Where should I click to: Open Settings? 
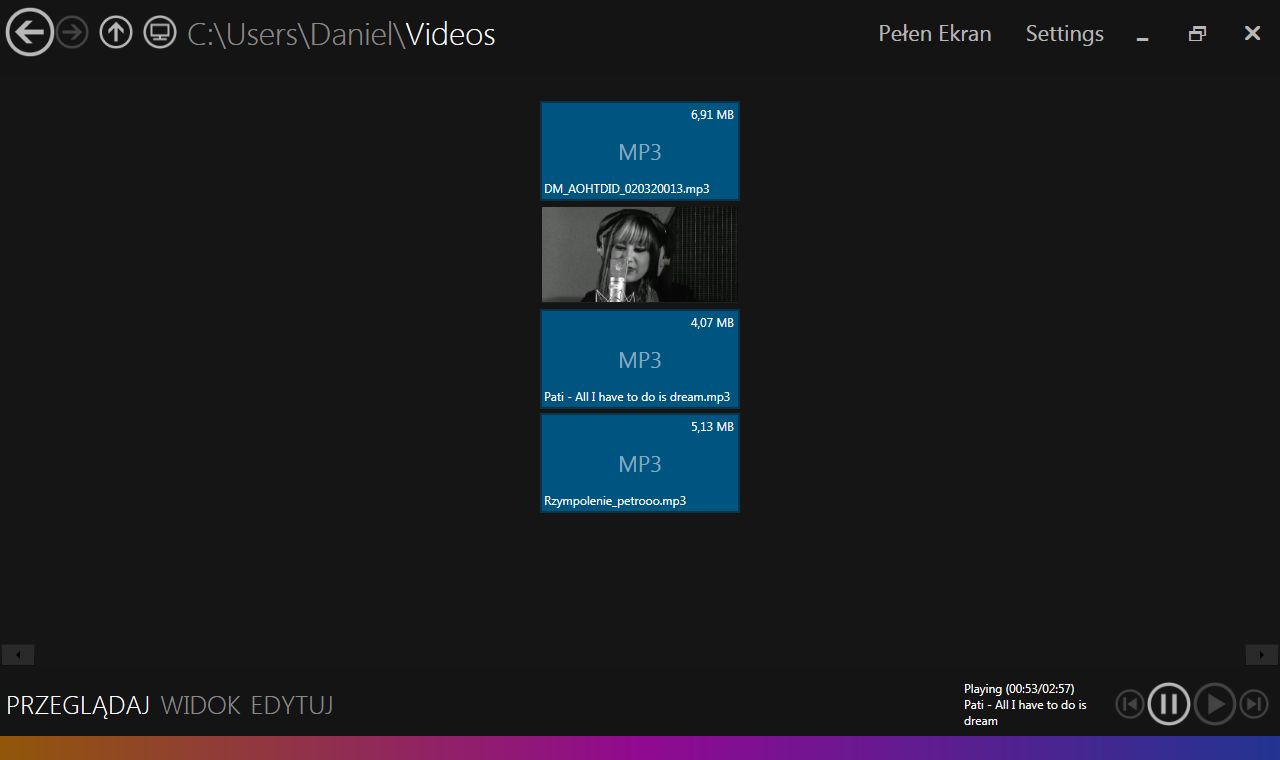[x=1064, y=33]
